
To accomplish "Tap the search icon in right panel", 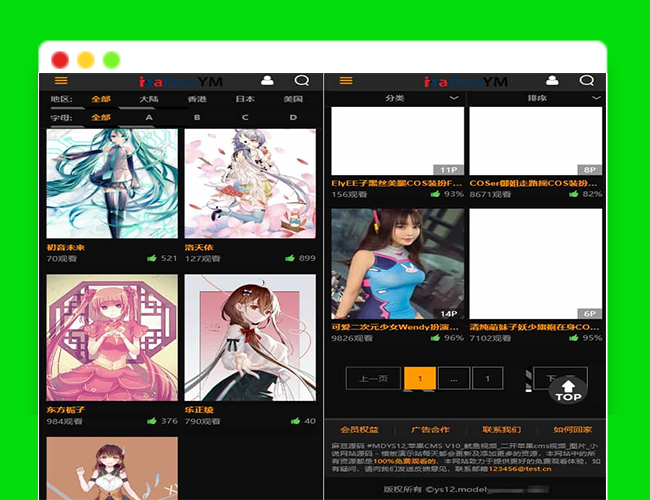I will (587, 80).
